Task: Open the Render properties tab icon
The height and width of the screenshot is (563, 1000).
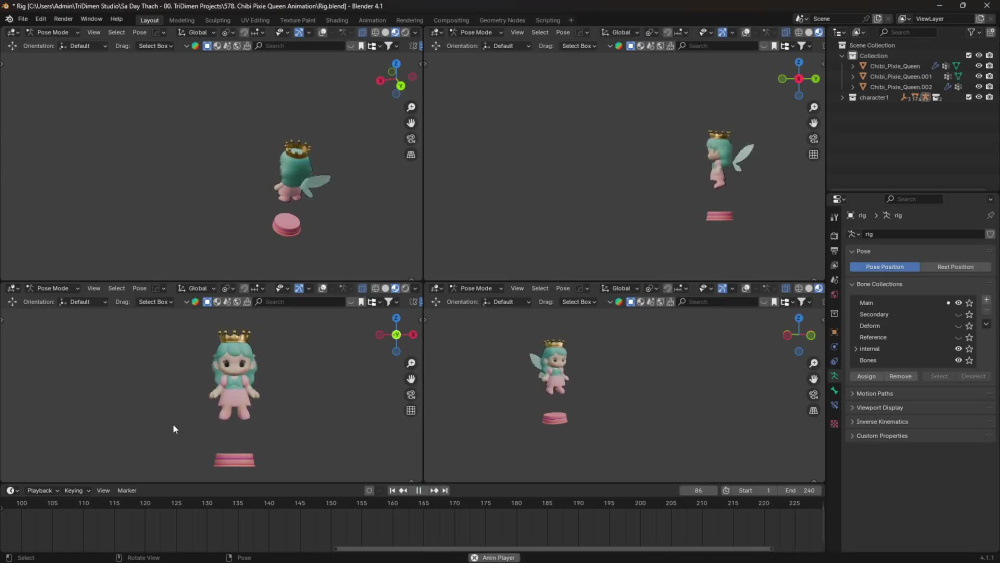Action: [x=834, y=235]
